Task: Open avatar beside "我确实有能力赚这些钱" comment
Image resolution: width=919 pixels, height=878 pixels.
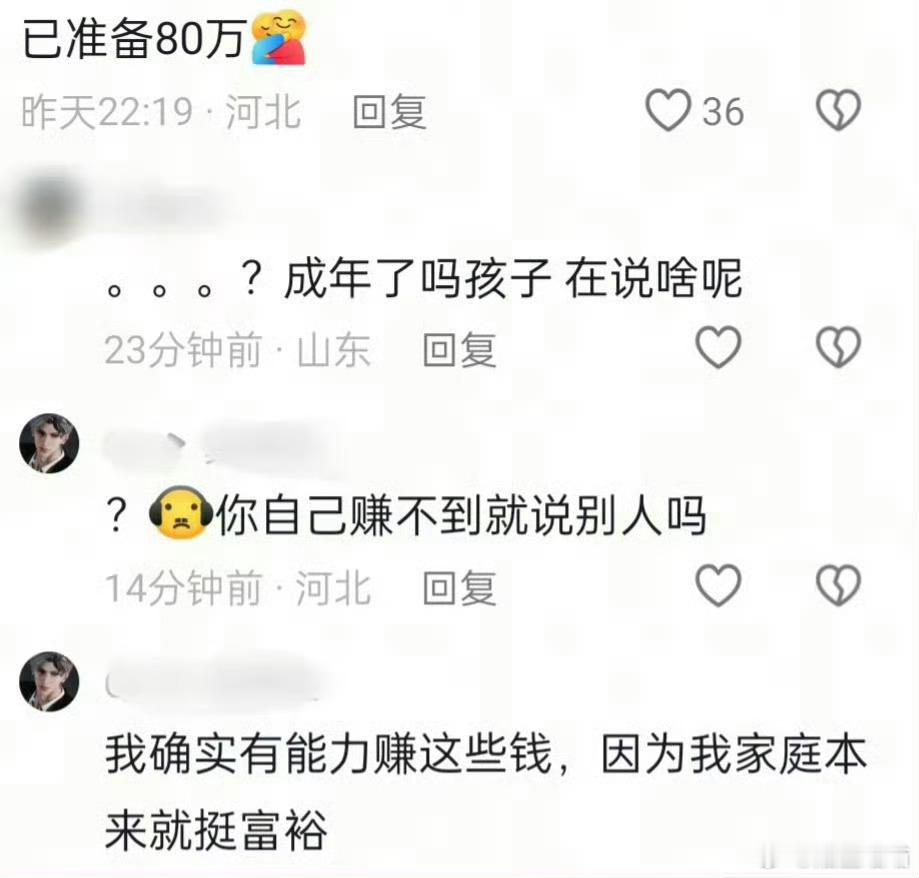Action: coord(49,681)
